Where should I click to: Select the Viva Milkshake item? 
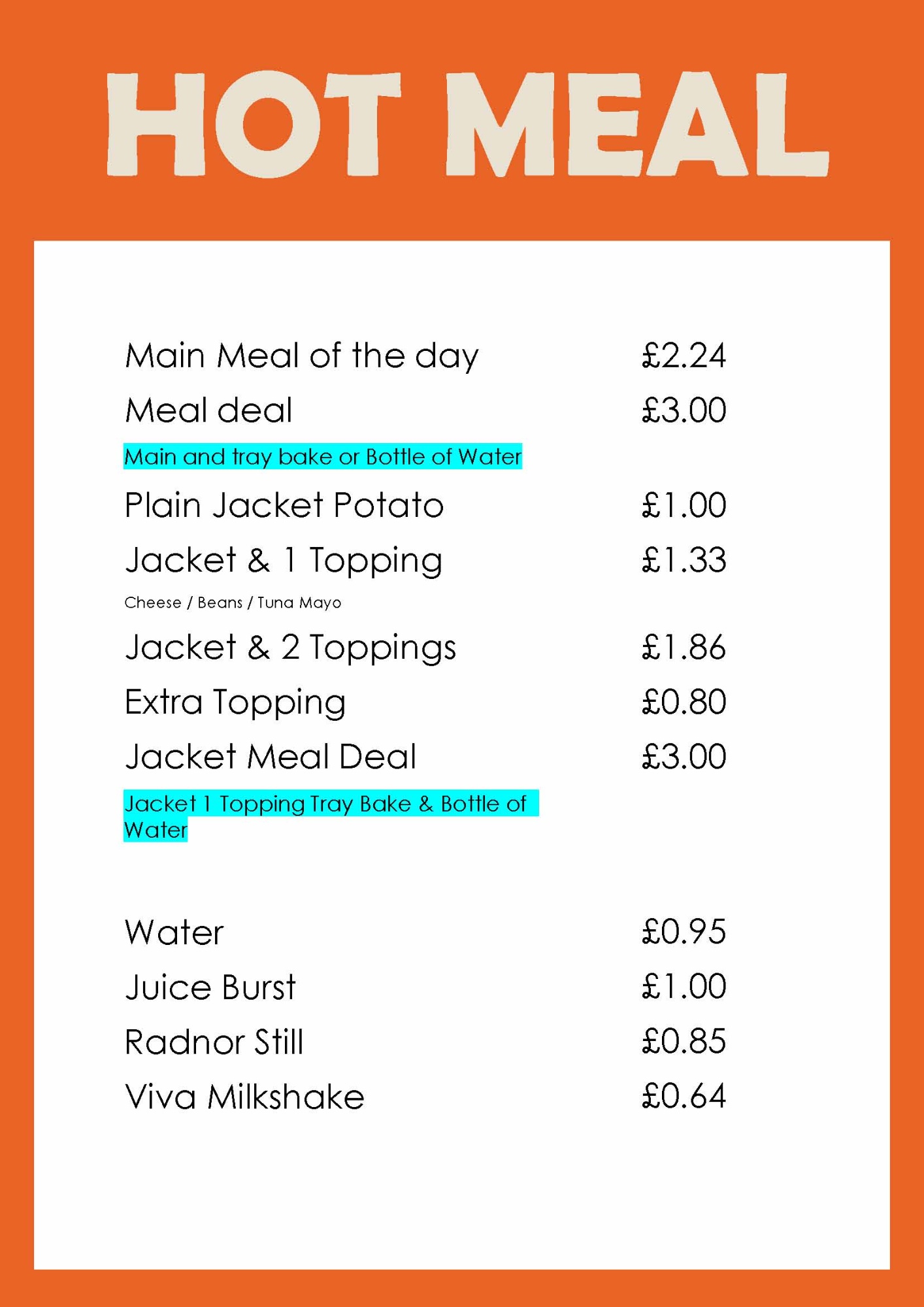pos(244,1097)
